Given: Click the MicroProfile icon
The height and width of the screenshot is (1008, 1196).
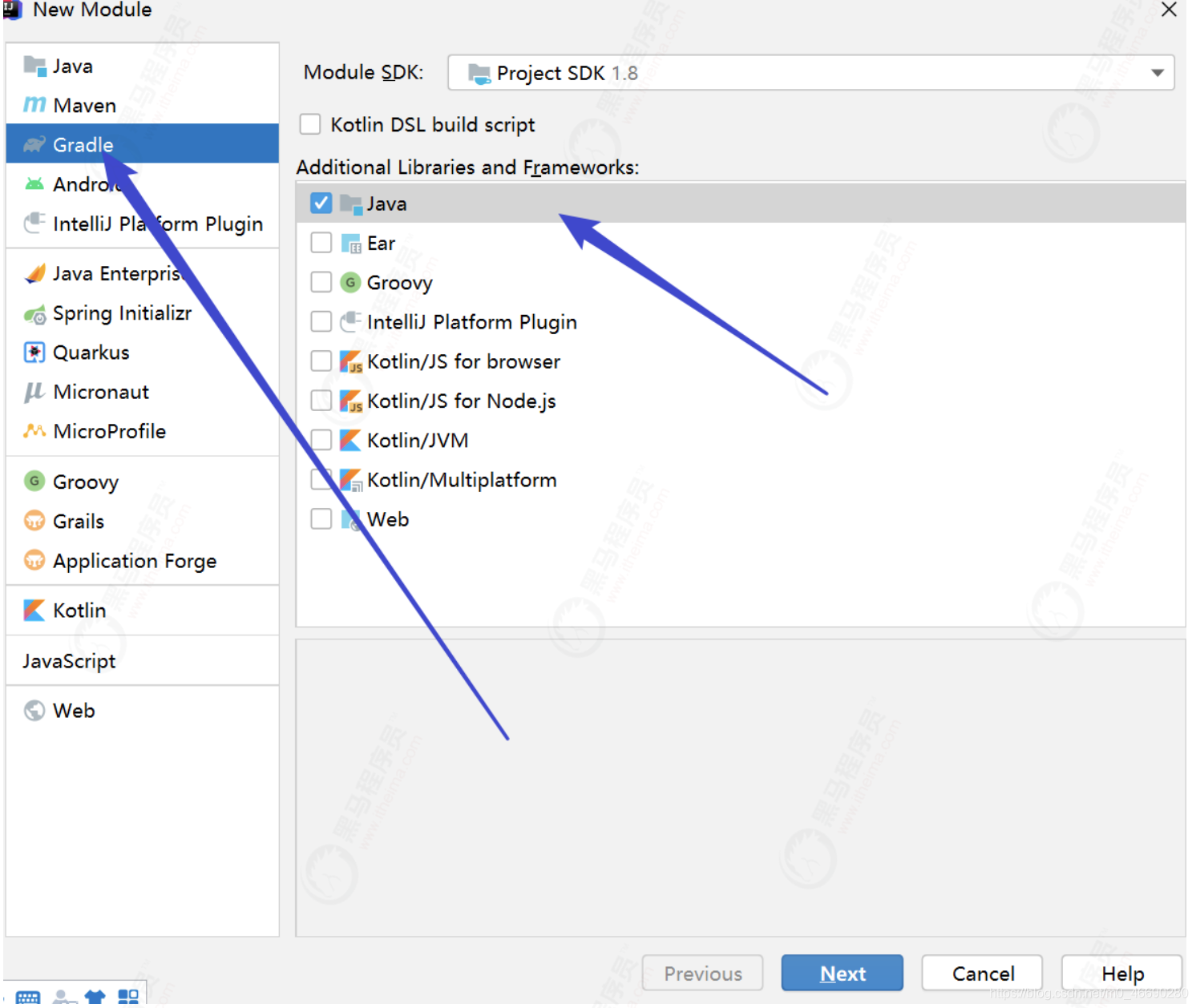Looking at the screenshot, I should tap(34, 431).
